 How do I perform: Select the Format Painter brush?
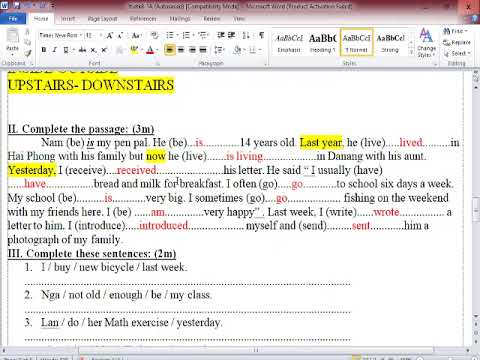28,53
